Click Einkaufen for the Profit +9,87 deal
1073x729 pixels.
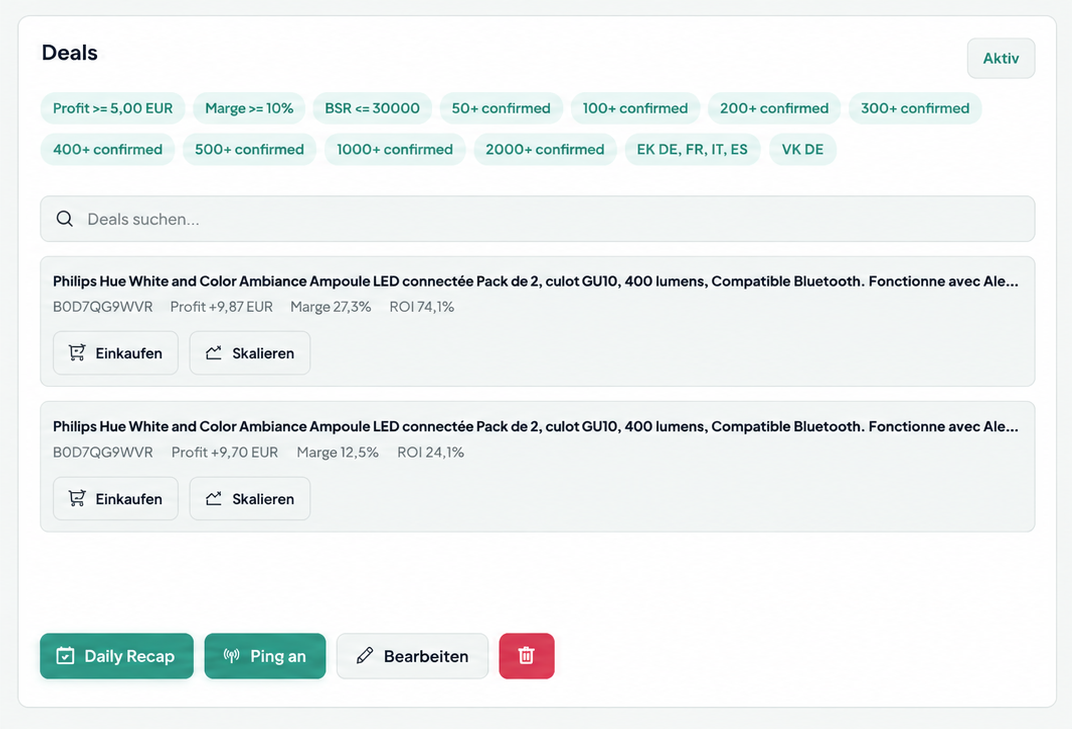click(116, 353)
